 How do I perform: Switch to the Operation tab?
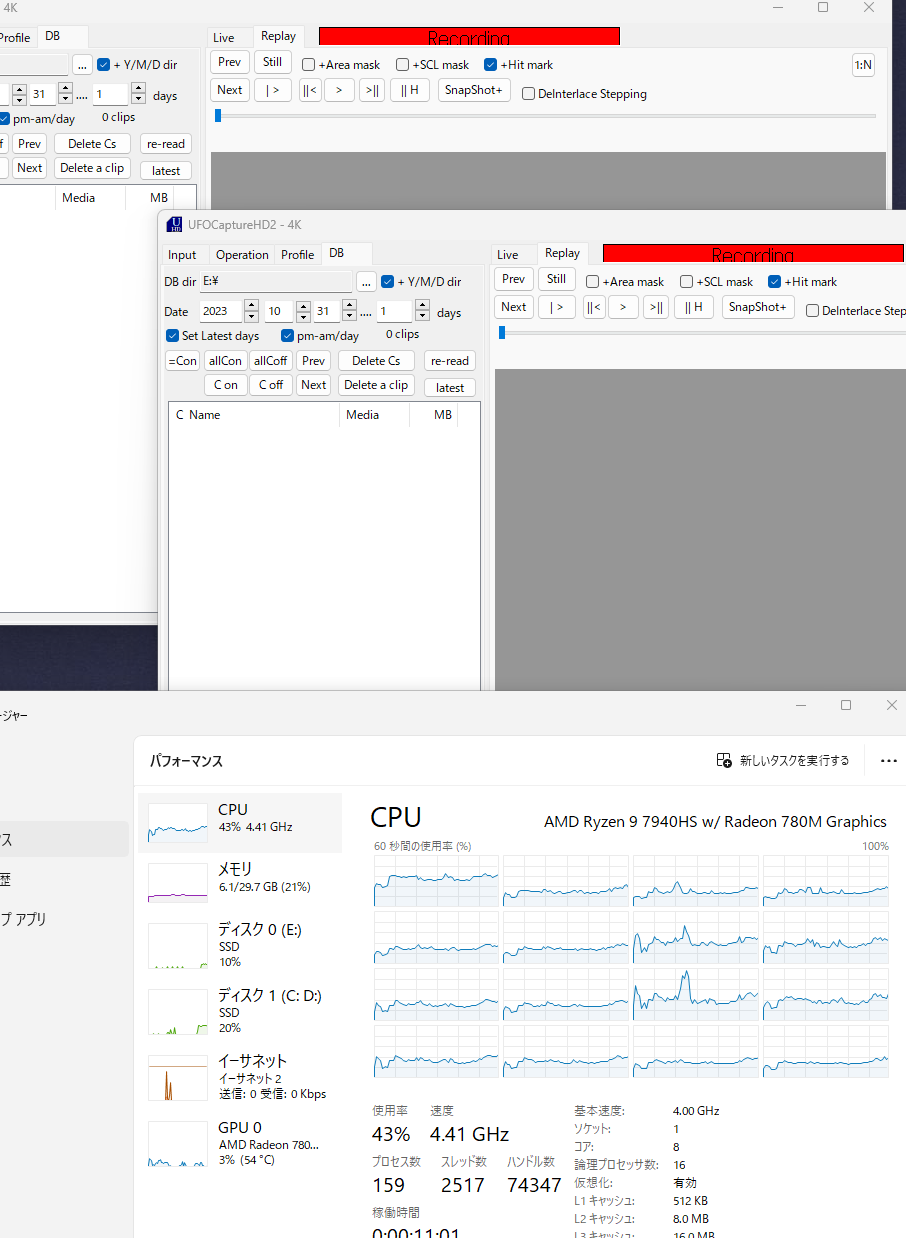coord(242,255)
